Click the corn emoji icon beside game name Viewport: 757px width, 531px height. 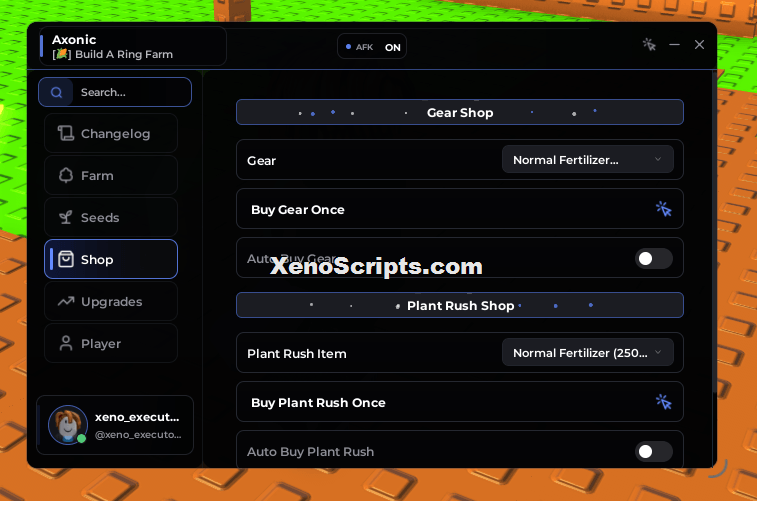62,54
